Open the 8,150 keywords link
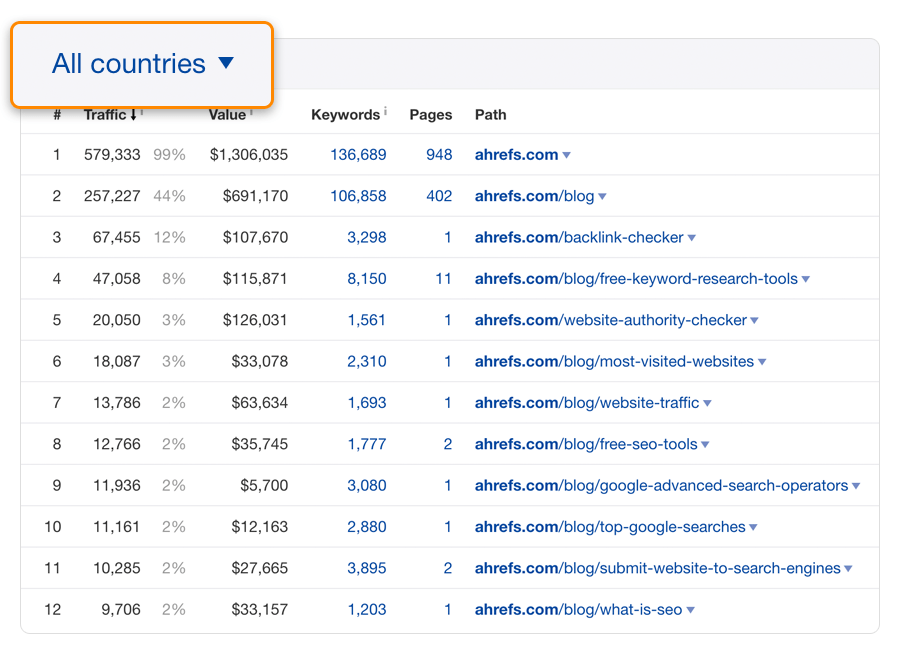This screenshot has height=654, width=900. click(367, 278)
